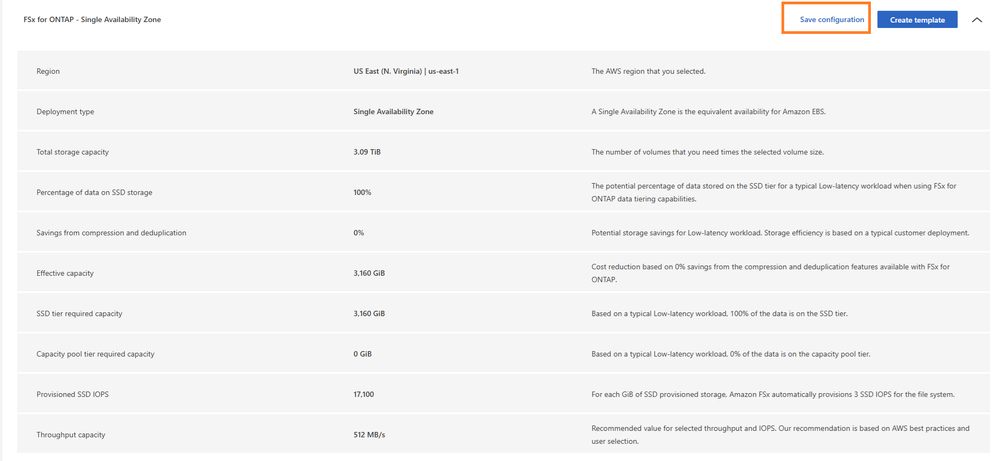The height and width of the screenshot is (461, 998).
Task: Select the Percentage of data on SSD storage label
Action: [94, 192]
